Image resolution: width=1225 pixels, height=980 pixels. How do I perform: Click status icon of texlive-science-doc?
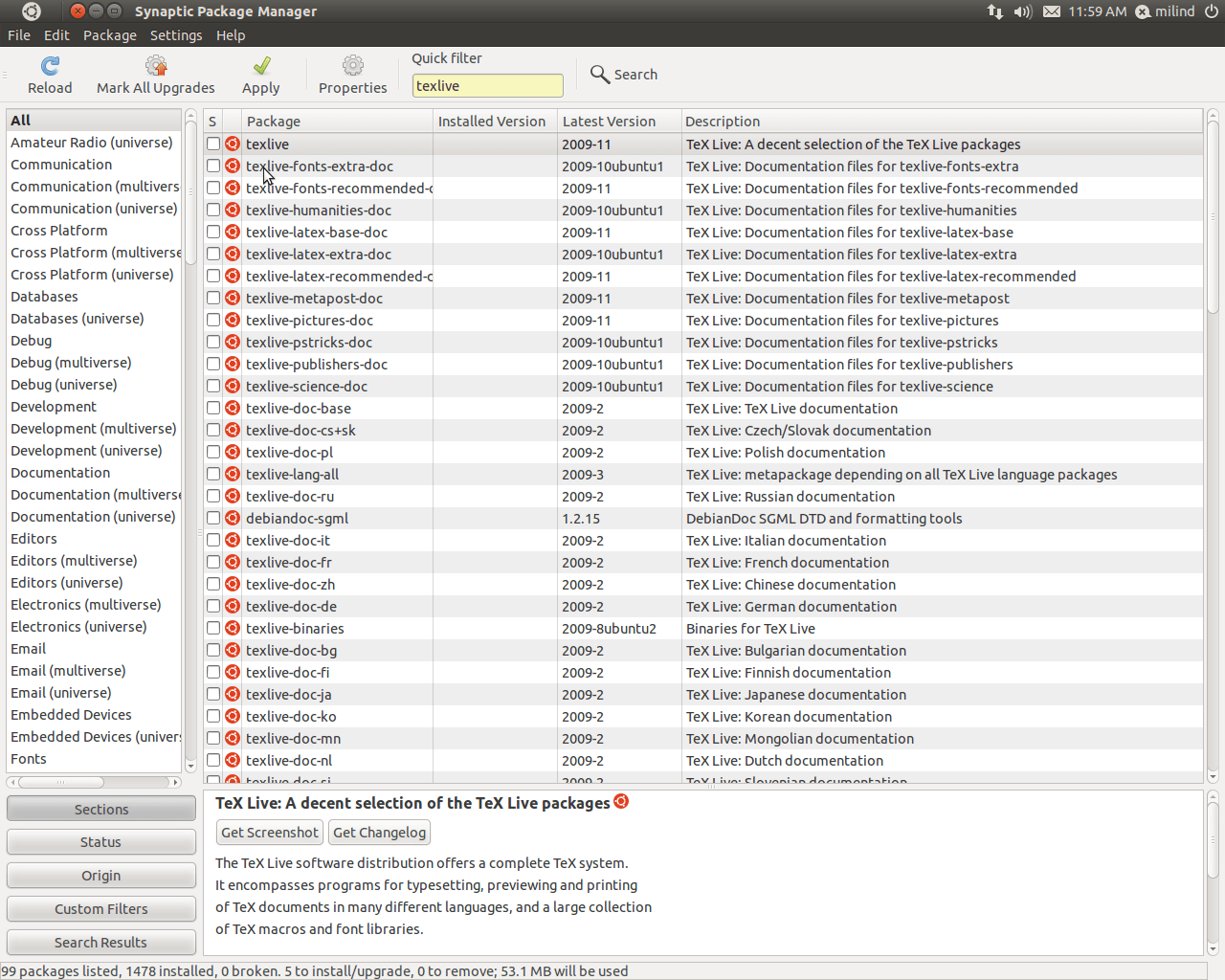pos(233,386)
